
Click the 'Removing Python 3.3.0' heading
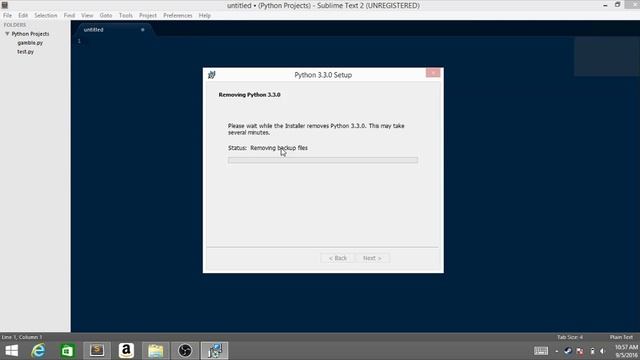pyautogui.click(x=249, y=95)
